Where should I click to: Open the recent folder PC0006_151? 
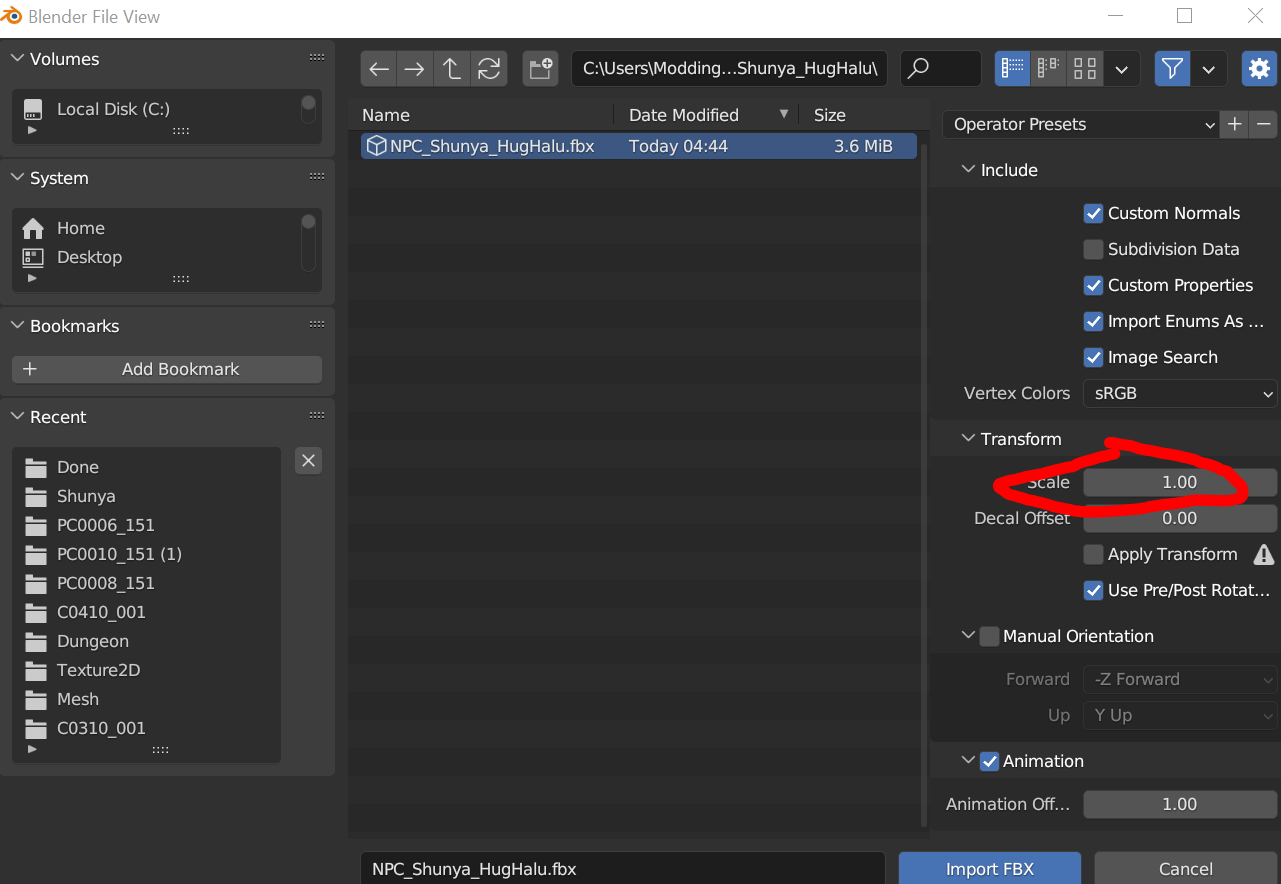pos(105,525)
